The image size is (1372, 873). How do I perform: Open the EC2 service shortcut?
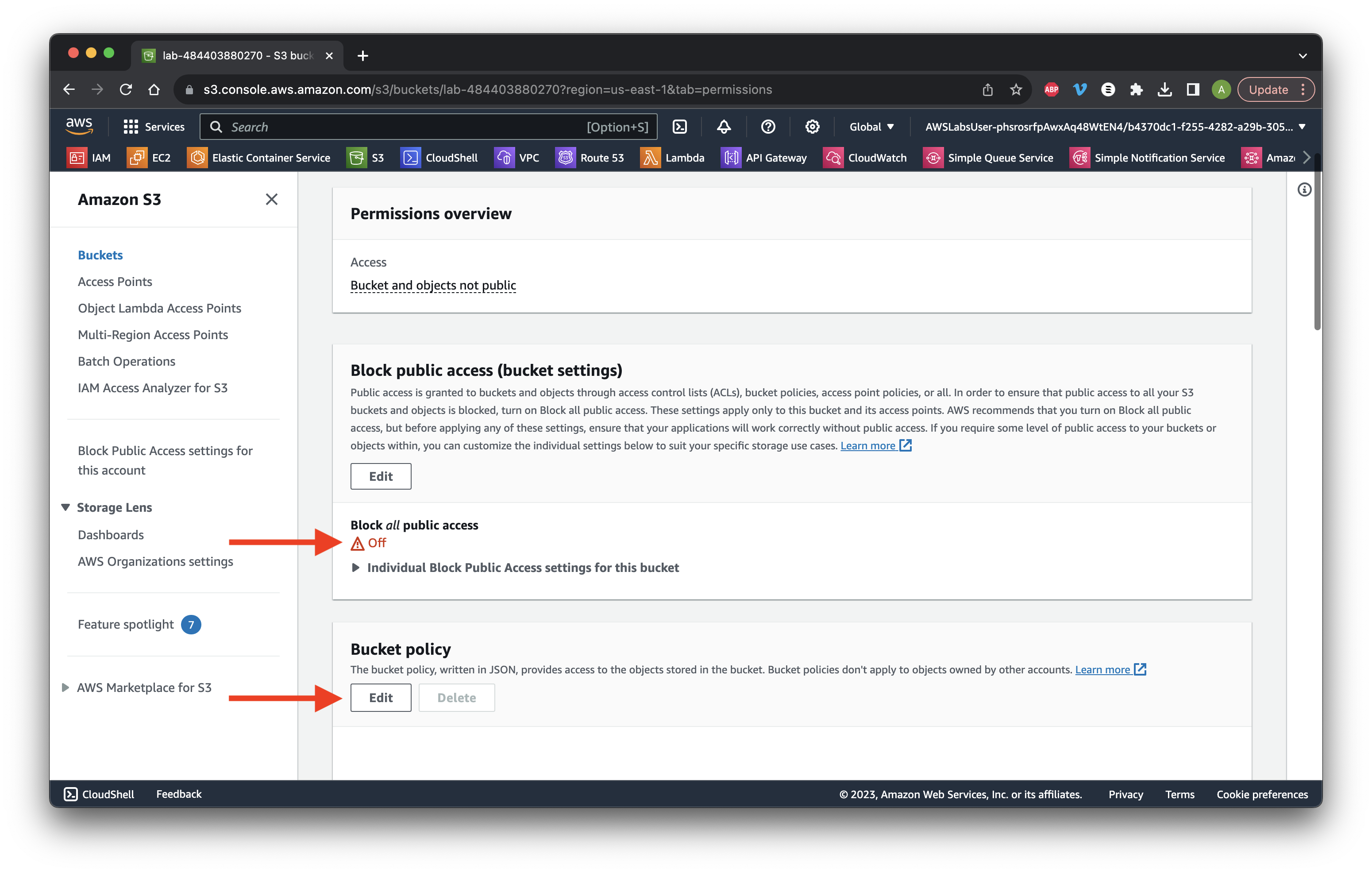(149, 158)
